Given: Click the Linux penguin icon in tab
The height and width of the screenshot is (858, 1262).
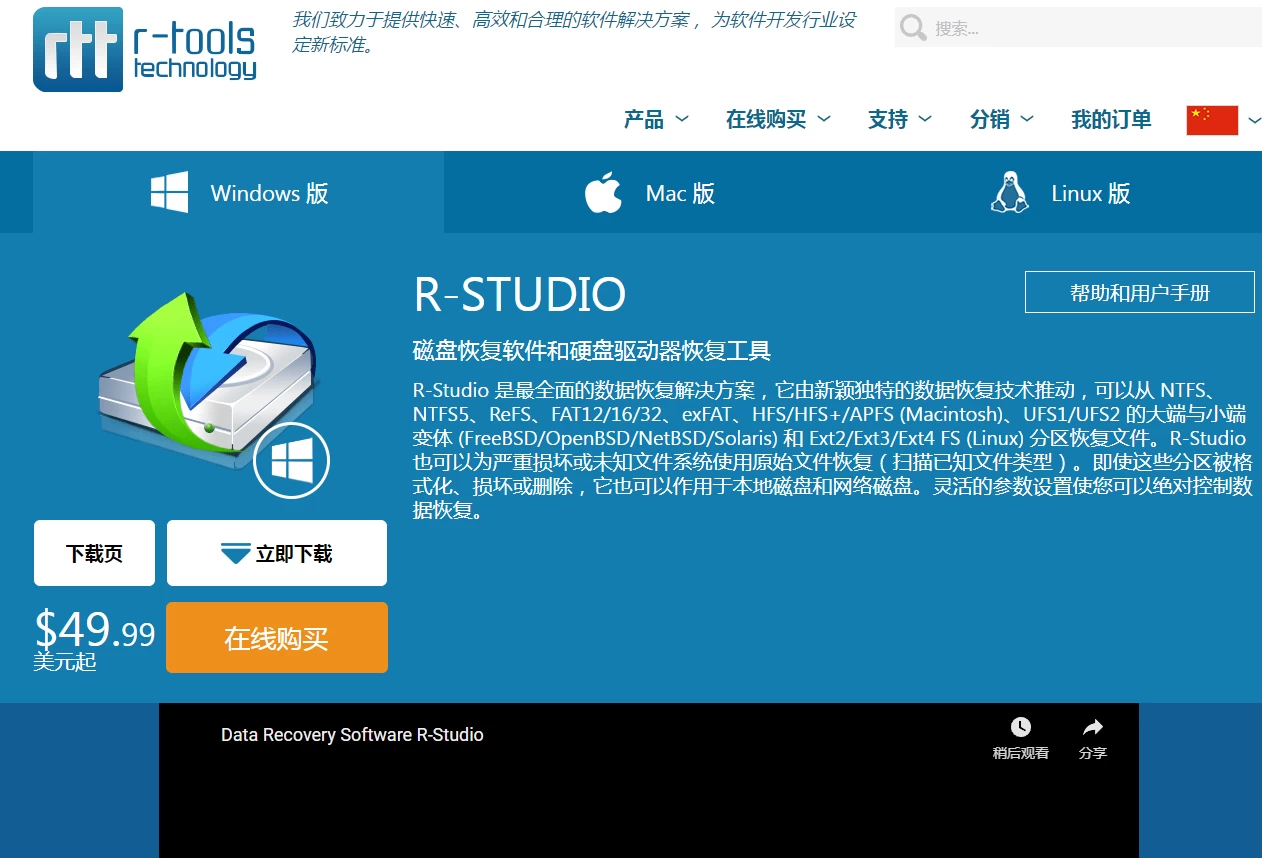Looking at the screenshot, I should tap(1010, 192).
